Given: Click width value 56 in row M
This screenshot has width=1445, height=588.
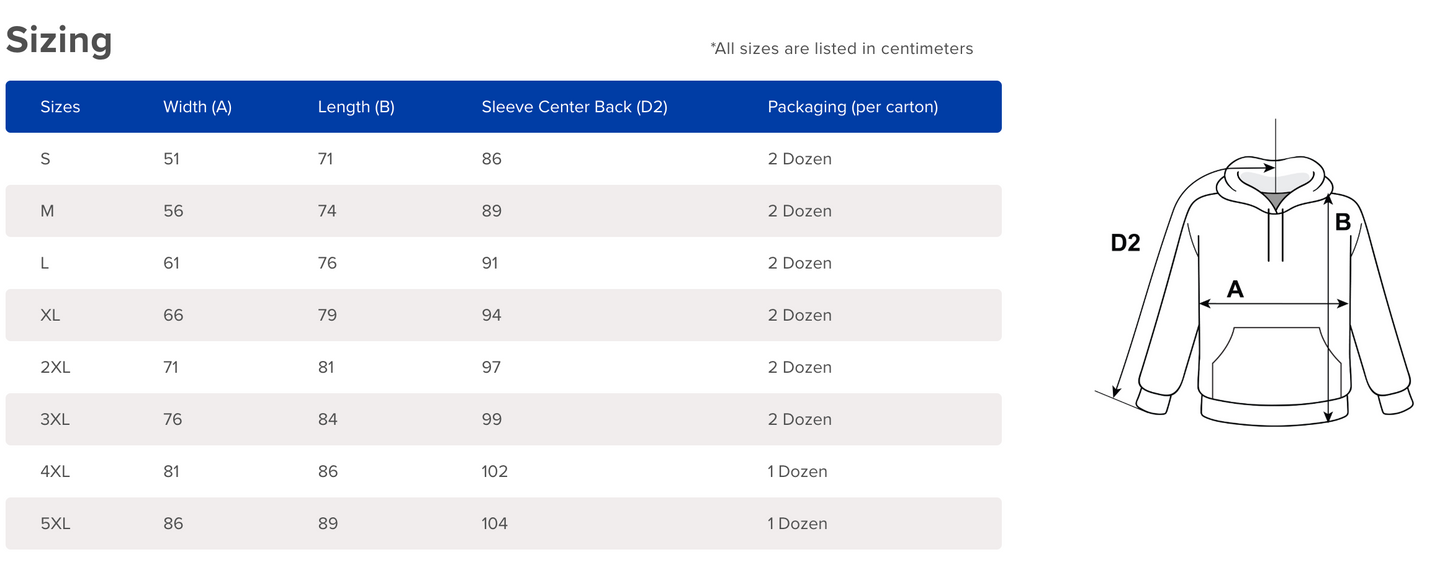Looking at the screenshot, I should 172,211.
